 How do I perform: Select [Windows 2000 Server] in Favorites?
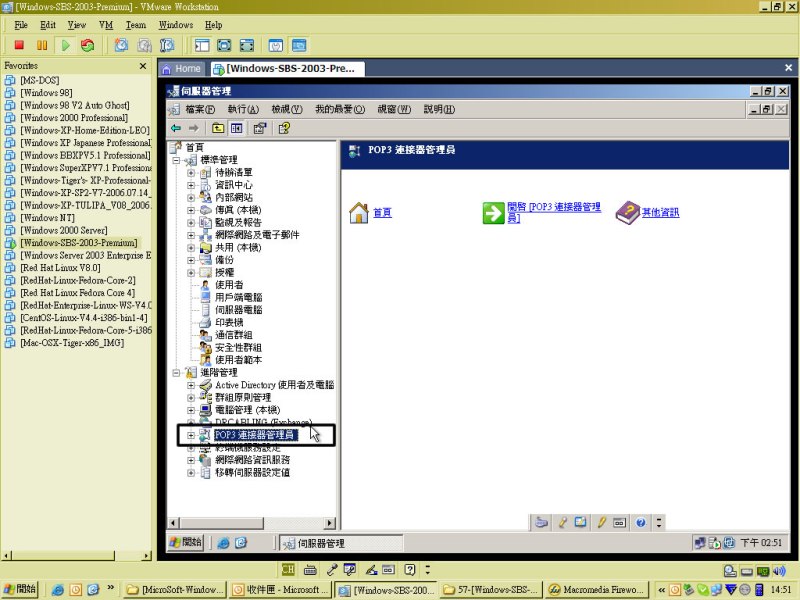coord(64,230)
